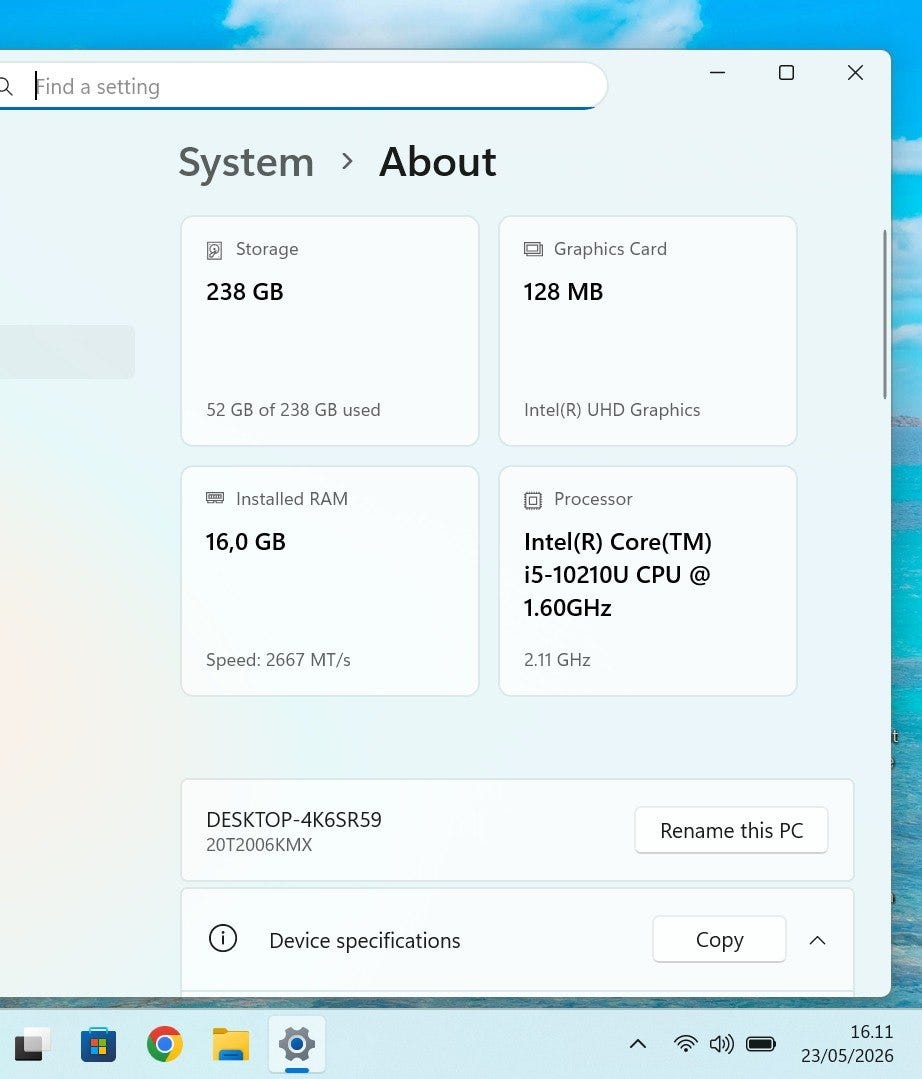This screenshot has height=1079, width=922.
Task: Click the About page heading
Action: click(x=438, y=162)
